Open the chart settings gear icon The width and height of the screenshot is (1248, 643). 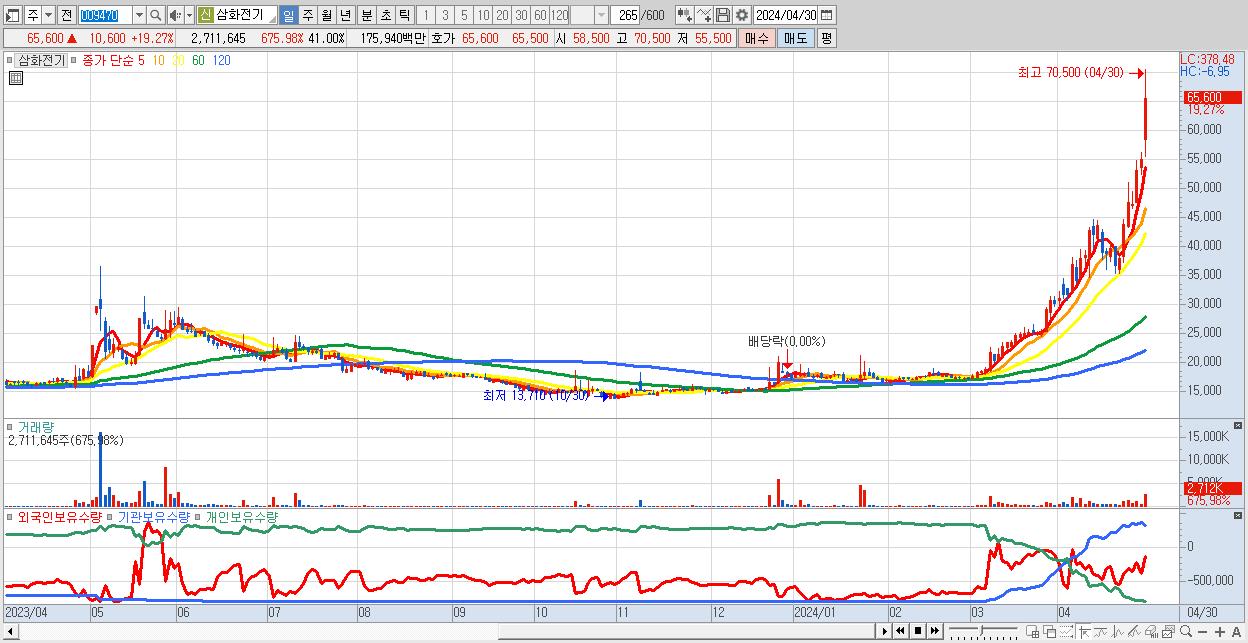click(x=742, y=15)
